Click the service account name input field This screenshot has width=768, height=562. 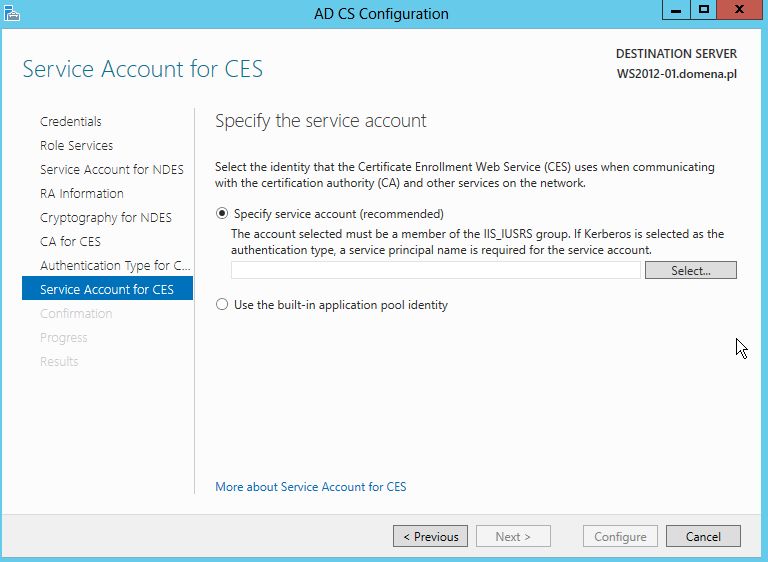click(x=435, y=270)
